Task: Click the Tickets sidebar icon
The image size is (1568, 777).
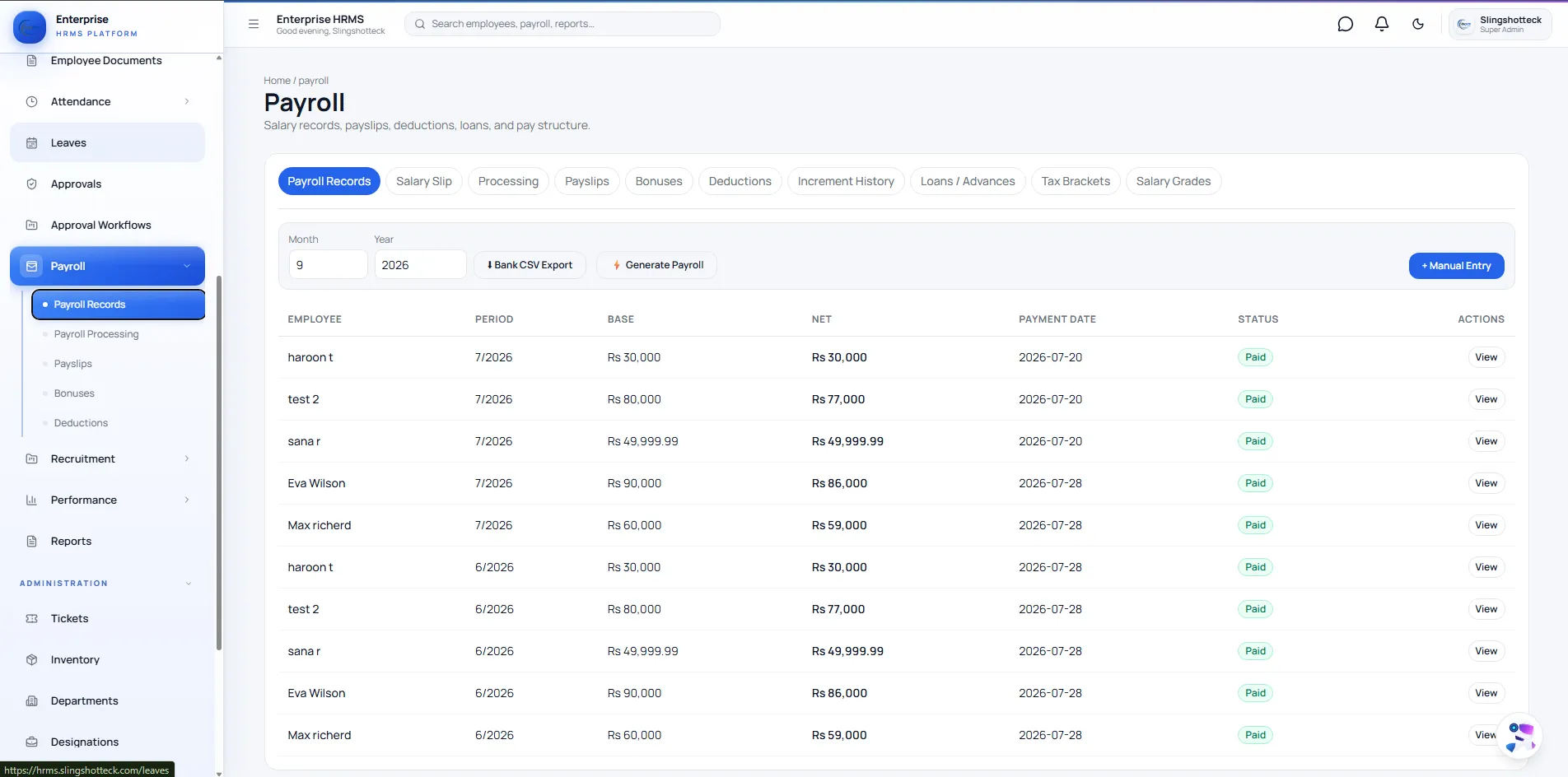Action: (32, 619)
